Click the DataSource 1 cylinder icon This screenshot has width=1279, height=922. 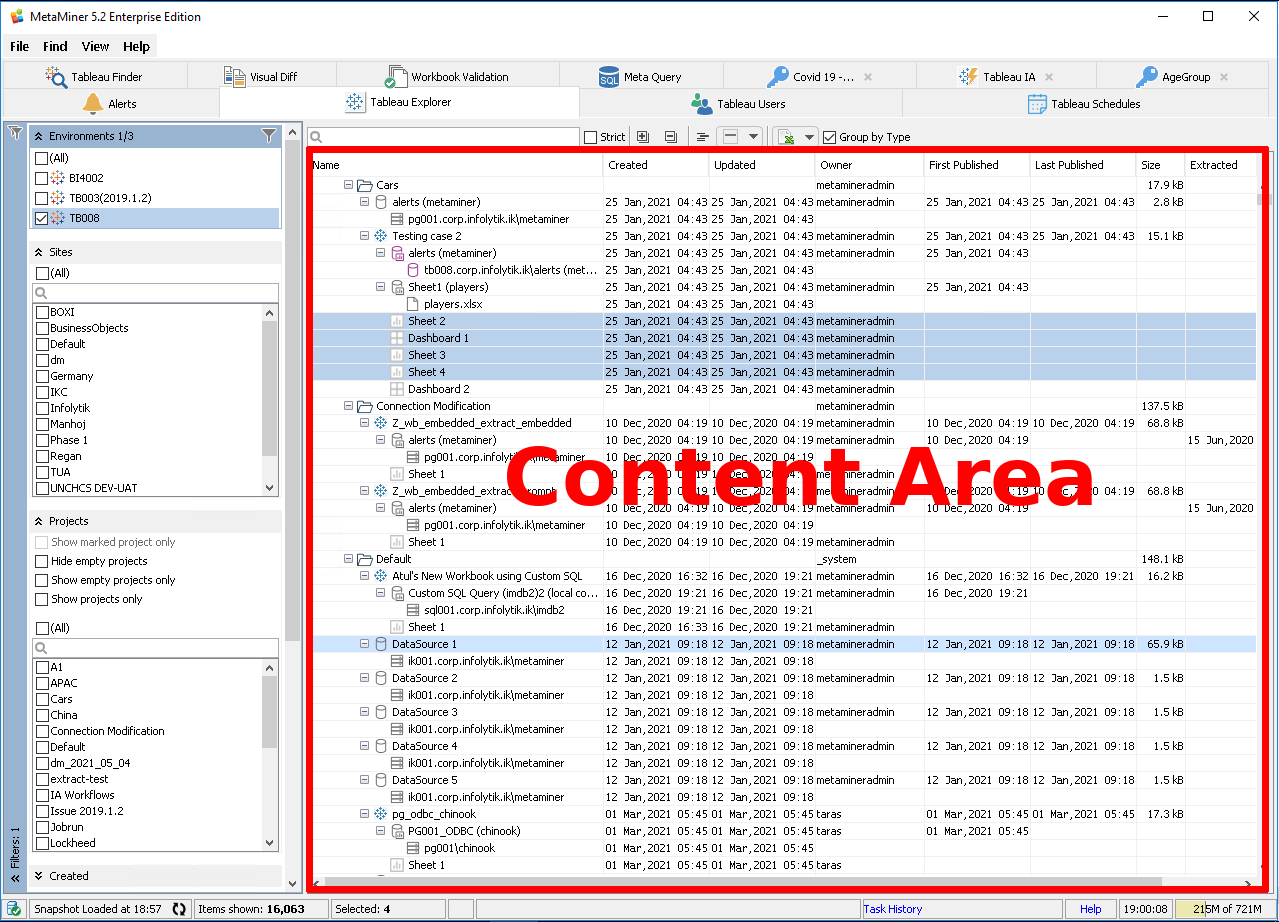[380, 644]
